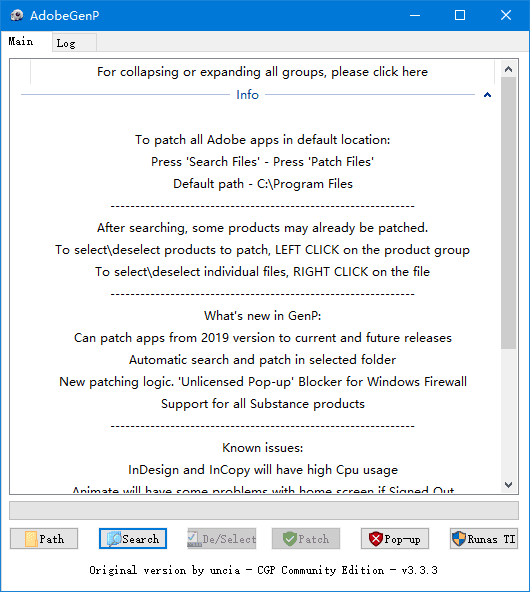This screenshot has height=592, width=530.
Task: Click the vertical scrollbar thumb
Action: [x=508, y=213]
